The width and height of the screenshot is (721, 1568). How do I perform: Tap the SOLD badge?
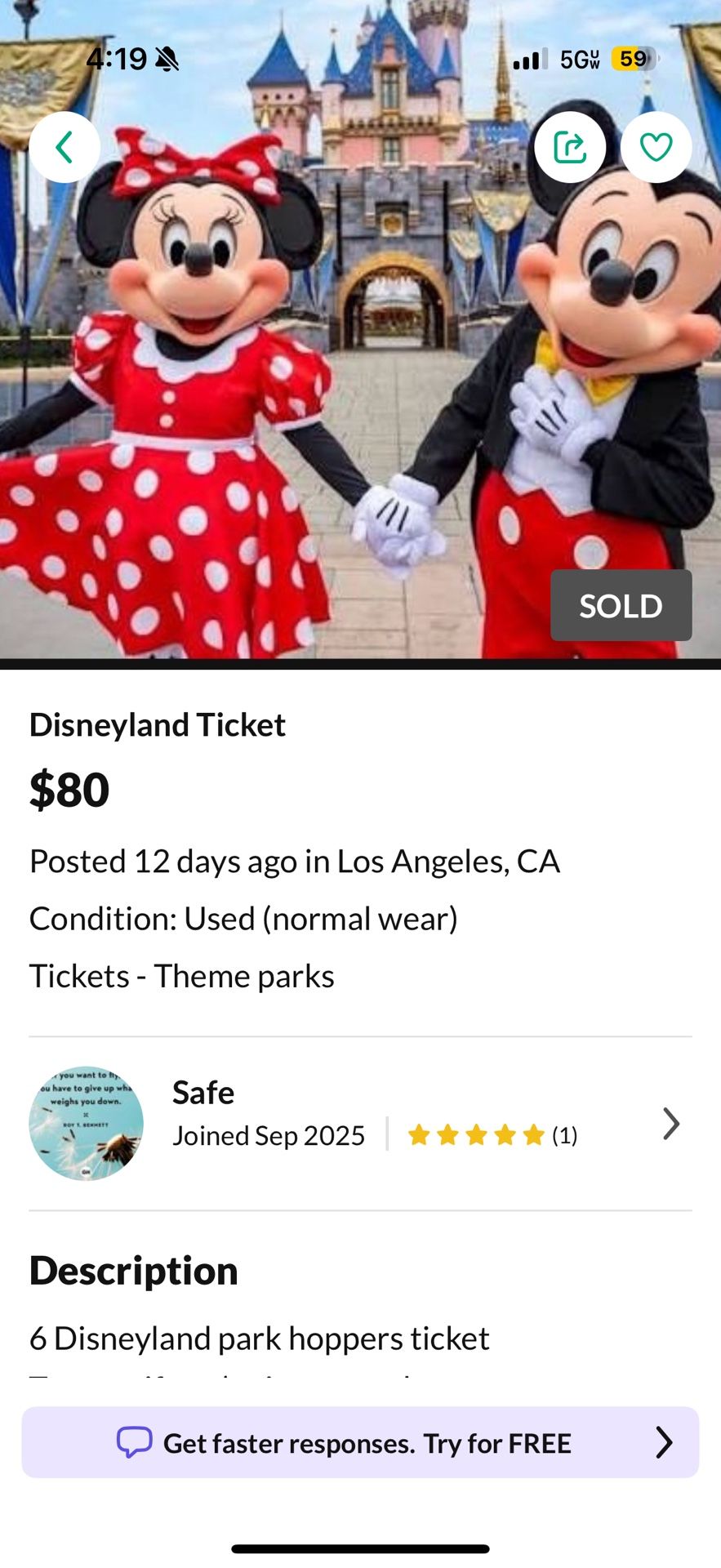click(621, 606)
